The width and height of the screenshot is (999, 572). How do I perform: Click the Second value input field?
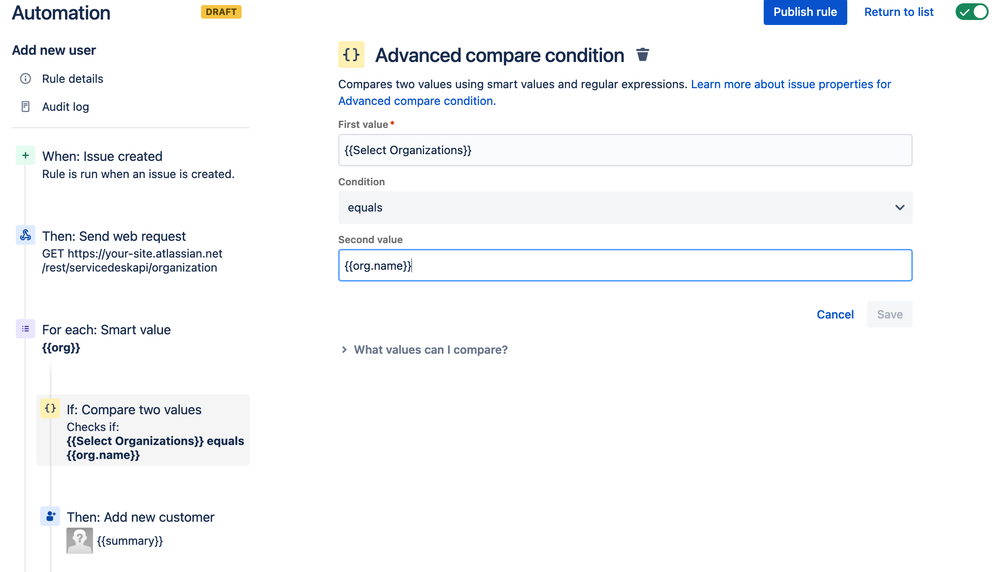click(x=625, y=266)
